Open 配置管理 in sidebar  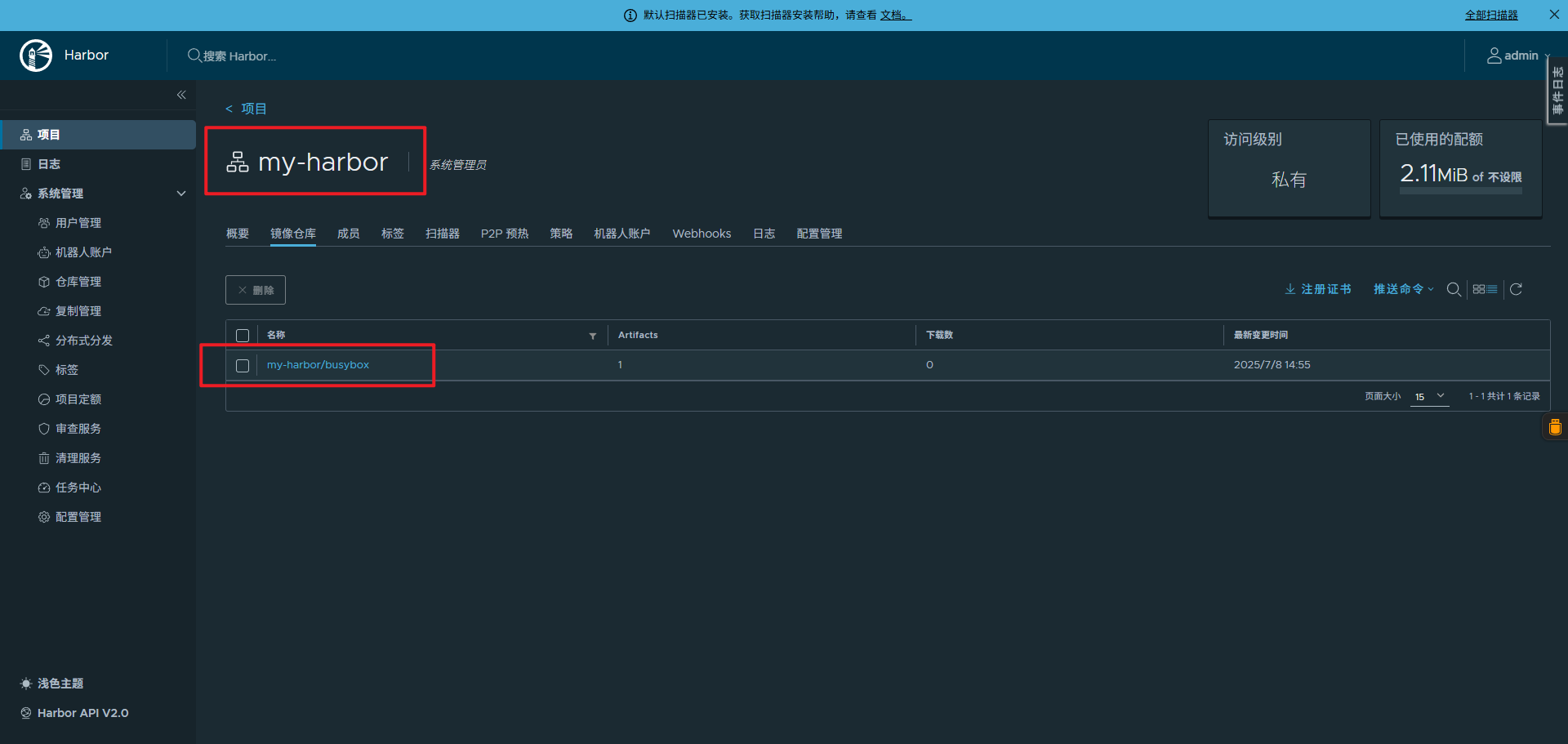click(x=78, y=517)
